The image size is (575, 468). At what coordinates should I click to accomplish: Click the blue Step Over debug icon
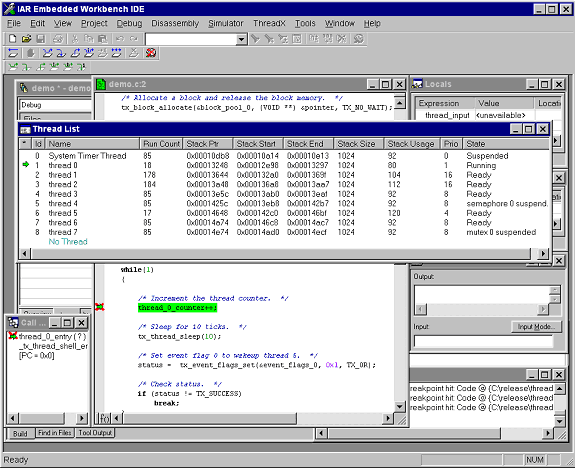tap(47, 53)
